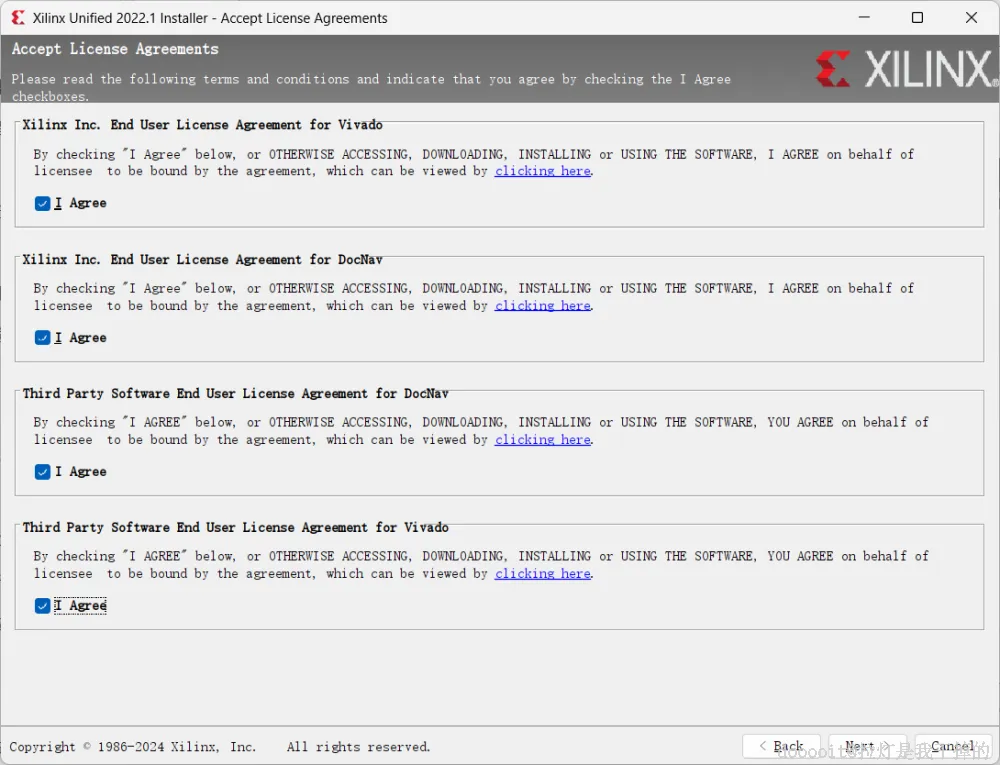Click 'Third Party Software End User License Agreement for DocNav' heading

[235, 393]
